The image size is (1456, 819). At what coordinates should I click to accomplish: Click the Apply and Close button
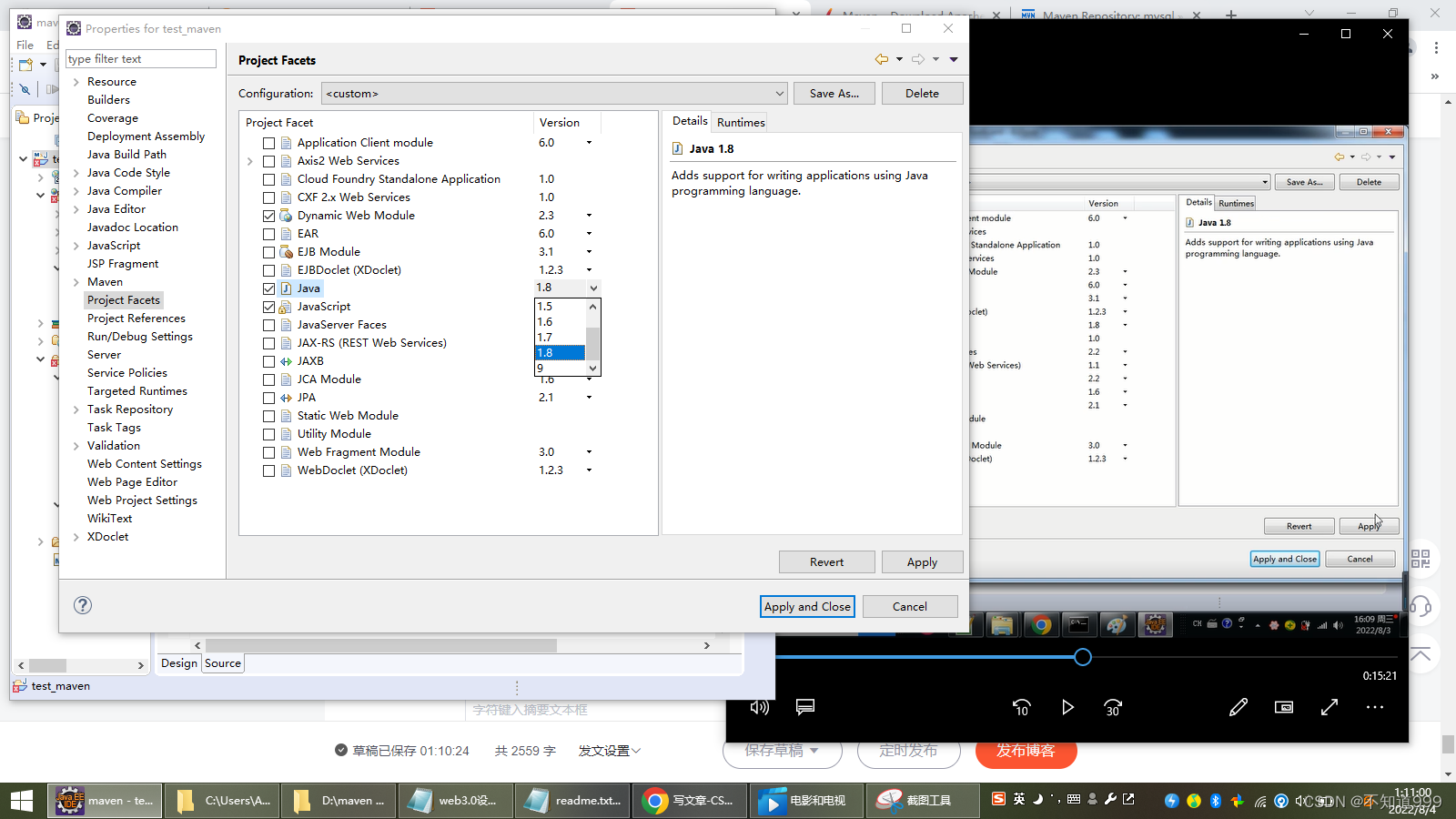pos(807,606)
